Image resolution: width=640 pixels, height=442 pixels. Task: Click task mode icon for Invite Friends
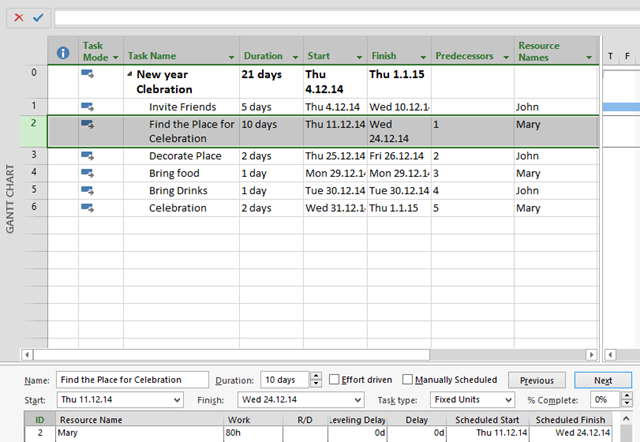coord(88,106)
